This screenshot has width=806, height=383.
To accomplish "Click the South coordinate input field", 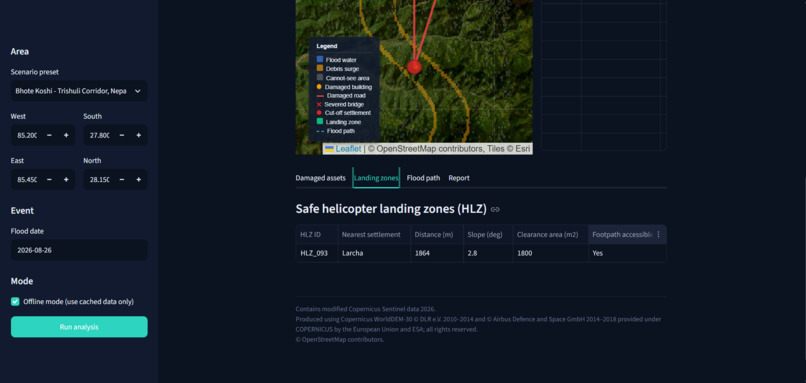I will 99,135.
